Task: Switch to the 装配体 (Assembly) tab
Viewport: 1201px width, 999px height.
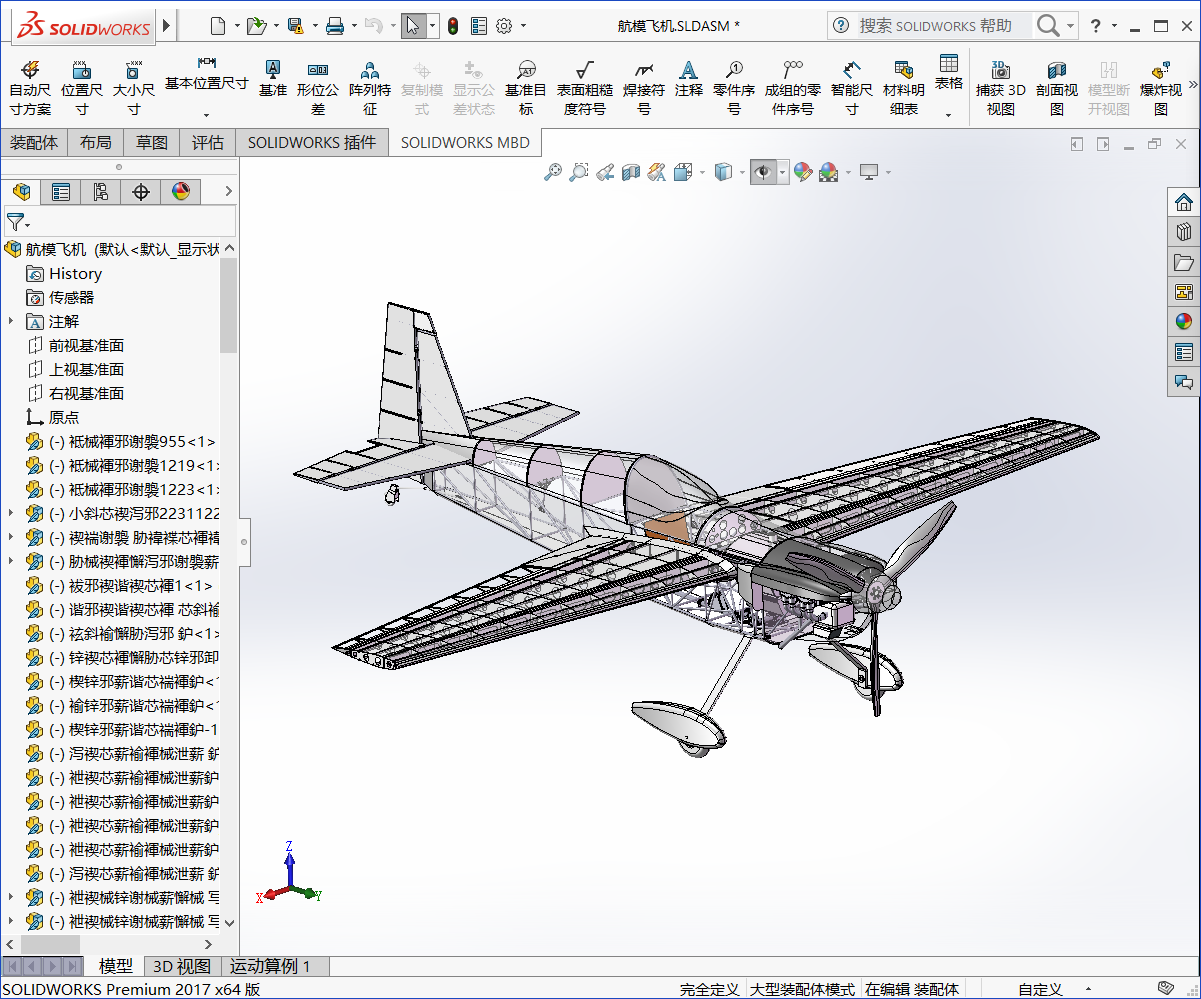Action: [x=34, y=143]
